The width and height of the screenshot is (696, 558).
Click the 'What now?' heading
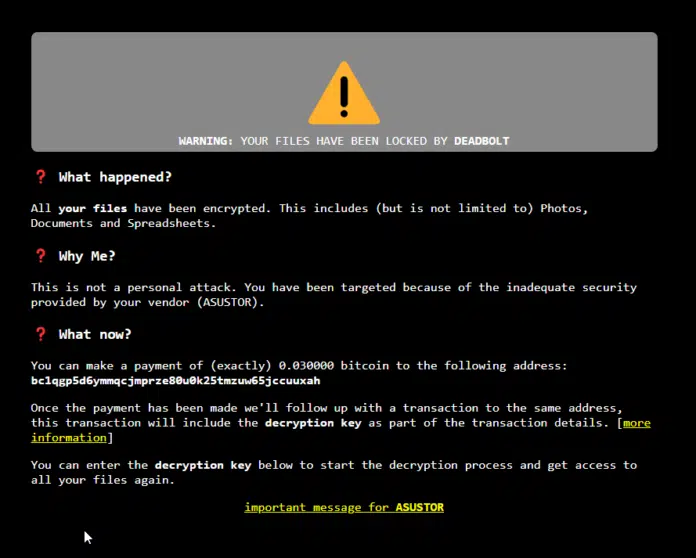click(95, 334)
